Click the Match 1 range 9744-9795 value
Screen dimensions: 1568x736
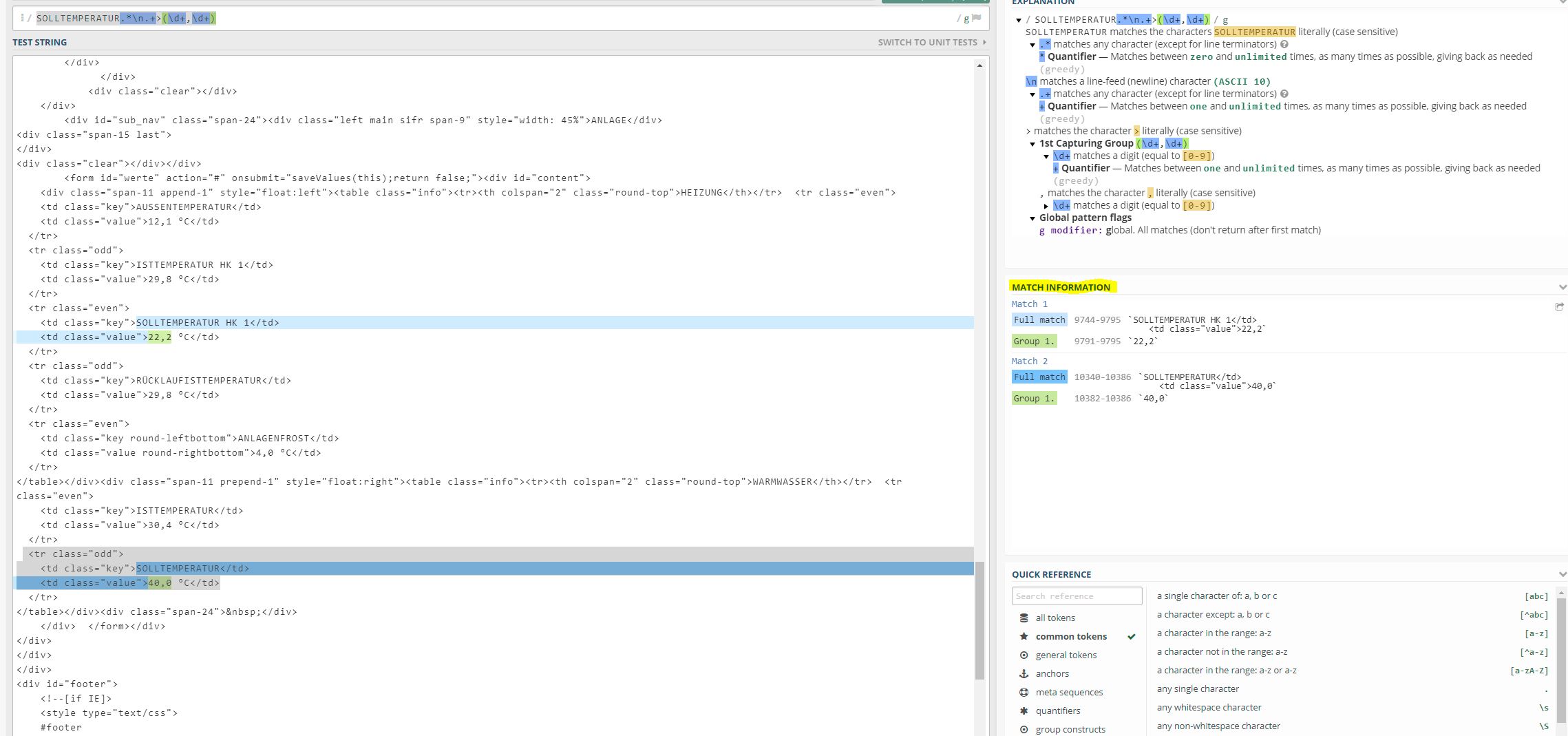coord(1097,319)
